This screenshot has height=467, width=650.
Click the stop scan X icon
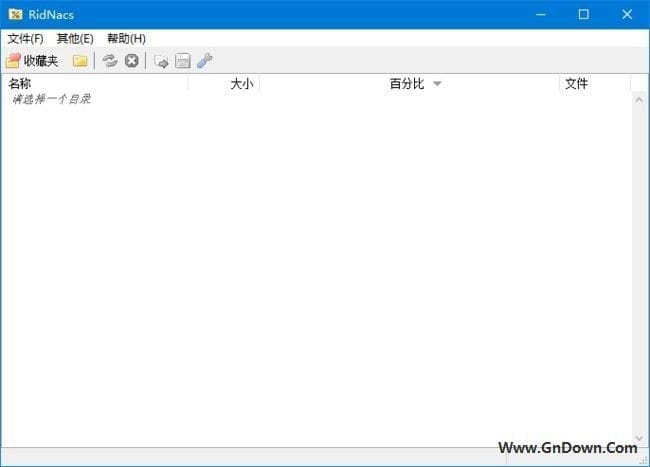pyautogui.click(x=132, y=61)
